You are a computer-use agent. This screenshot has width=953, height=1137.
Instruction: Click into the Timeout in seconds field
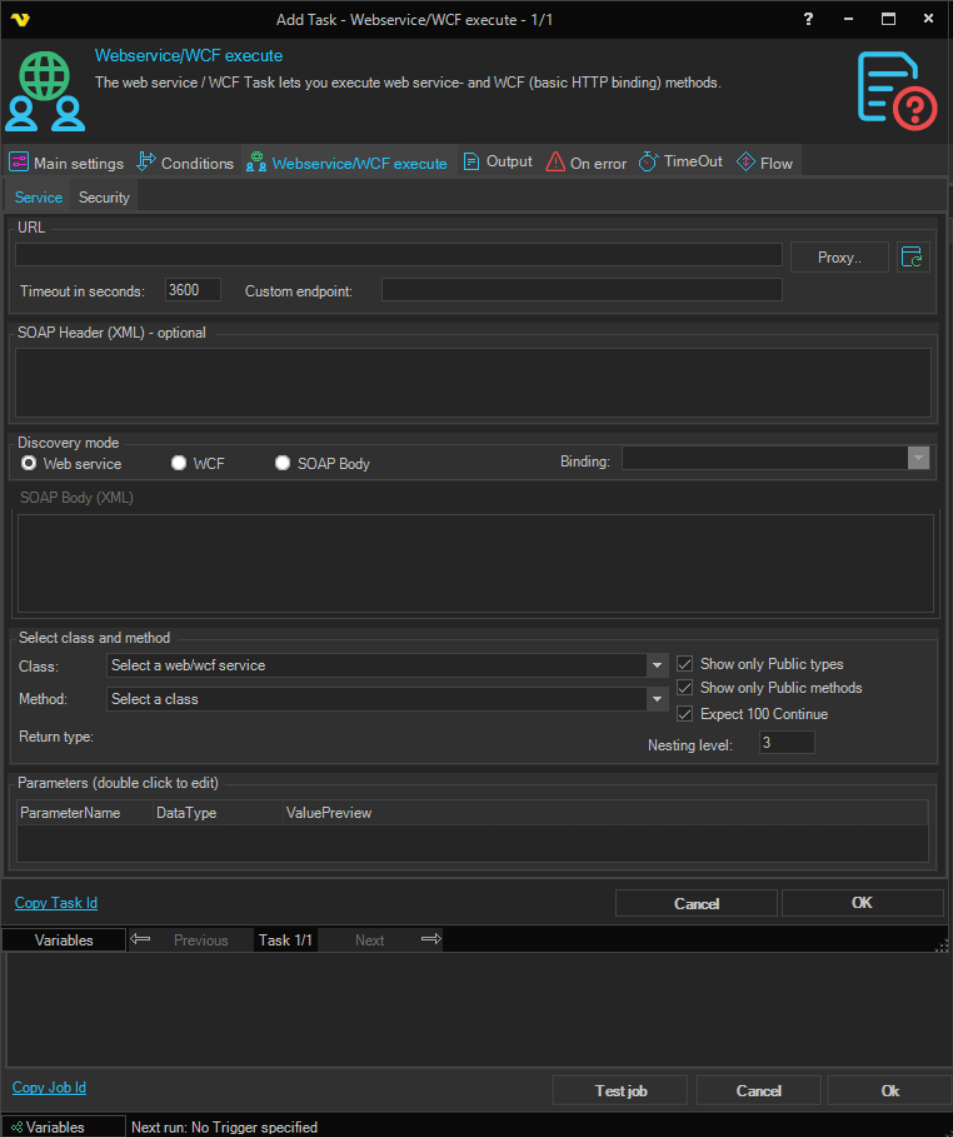[x=192, y=290]
